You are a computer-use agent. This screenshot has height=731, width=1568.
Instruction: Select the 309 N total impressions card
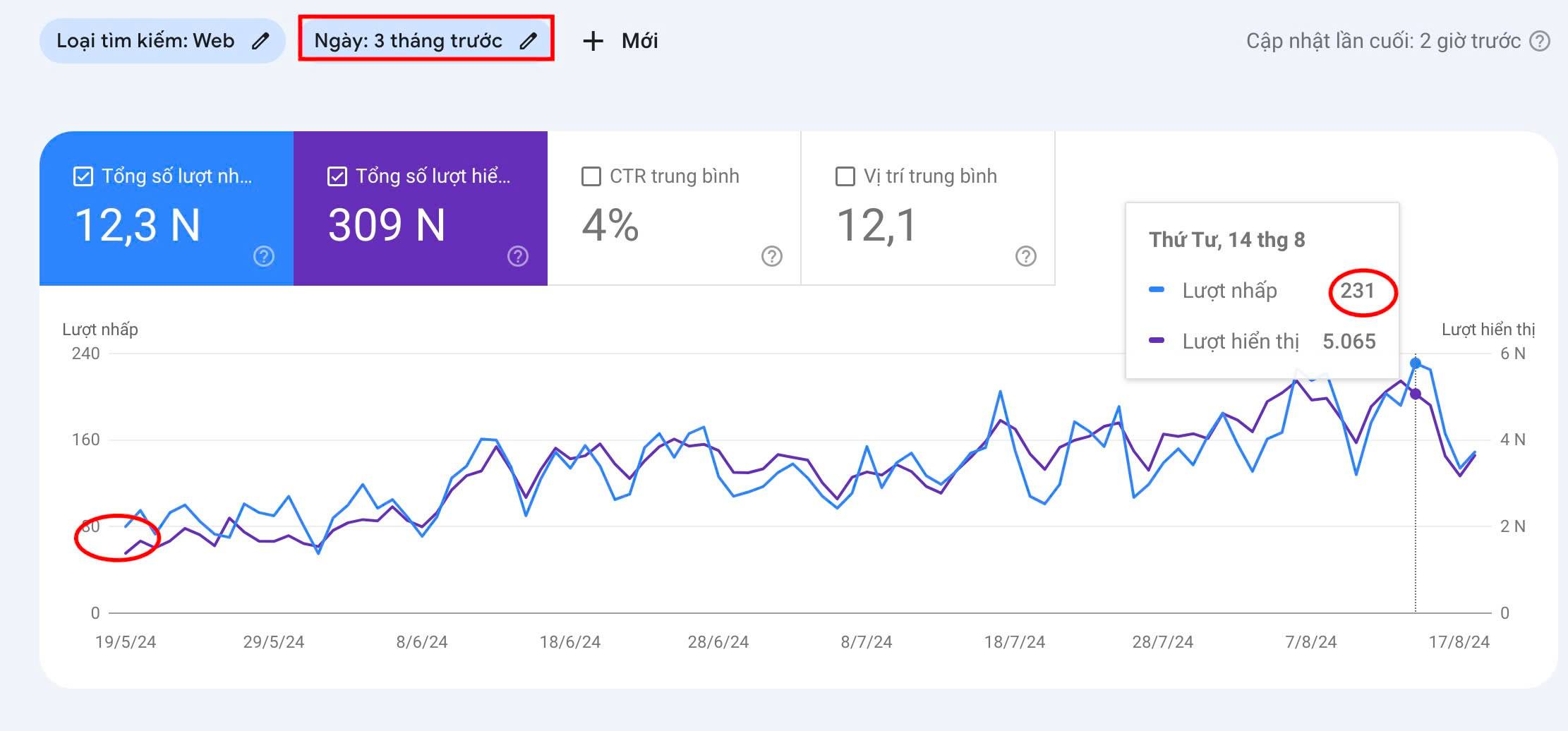click(x=421, y=208)
